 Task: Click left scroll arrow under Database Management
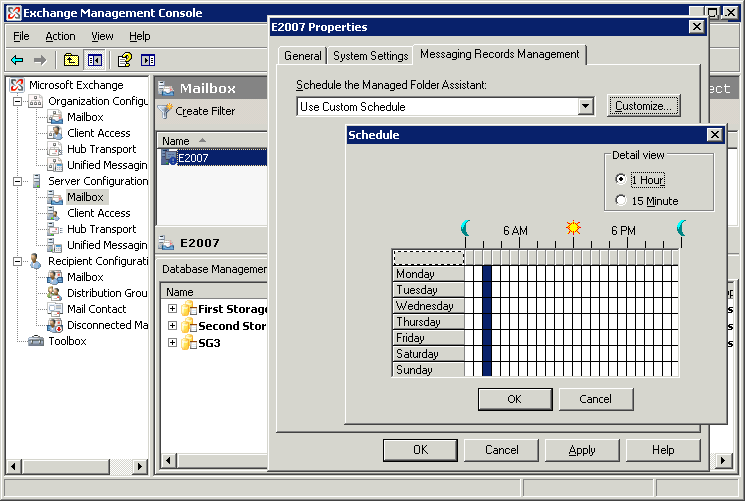168,461
